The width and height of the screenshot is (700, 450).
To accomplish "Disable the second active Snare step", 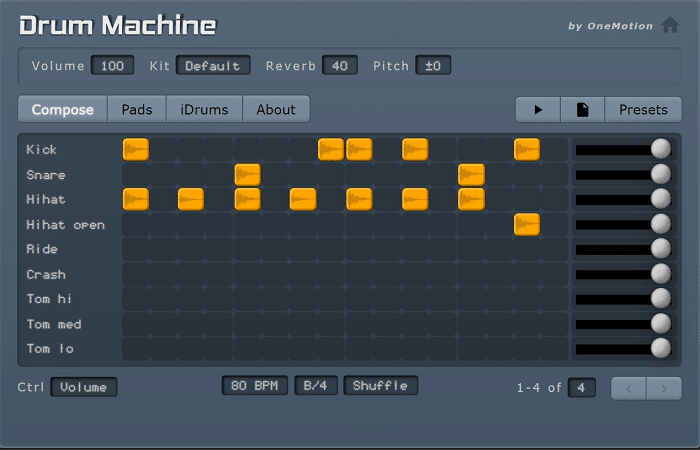I will (x=471, y=175).
